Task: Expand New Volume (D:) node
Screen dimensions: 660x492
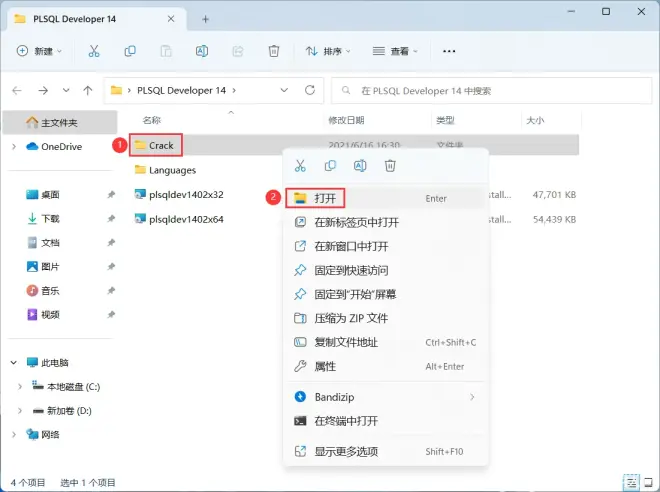Action: pos(20,410)
